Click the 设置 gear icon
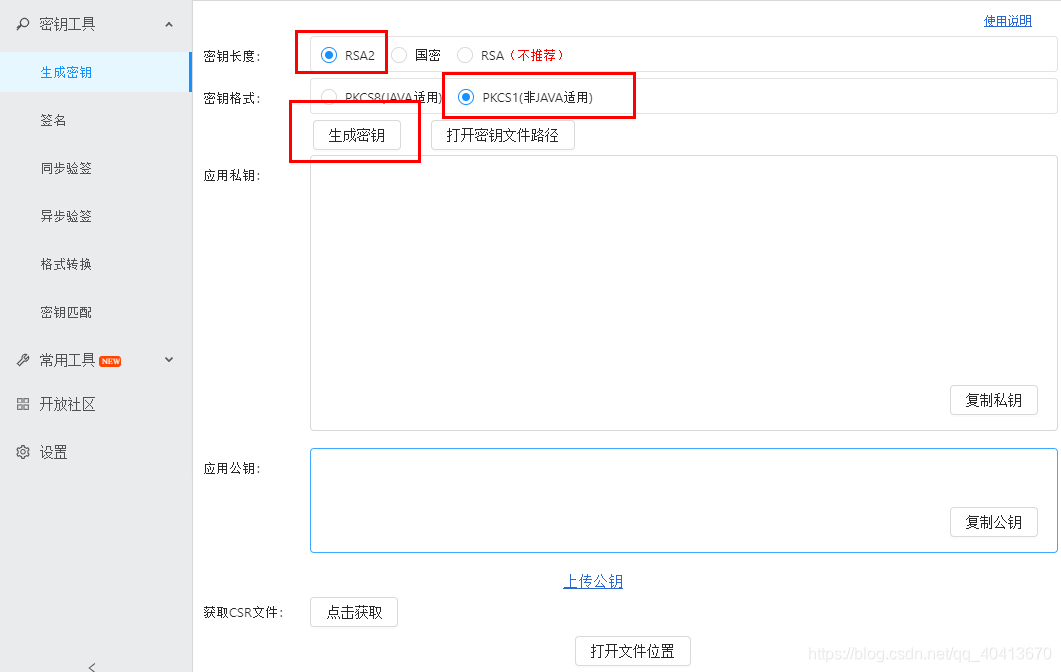1061x672 pixels. (x=23, y=452)
